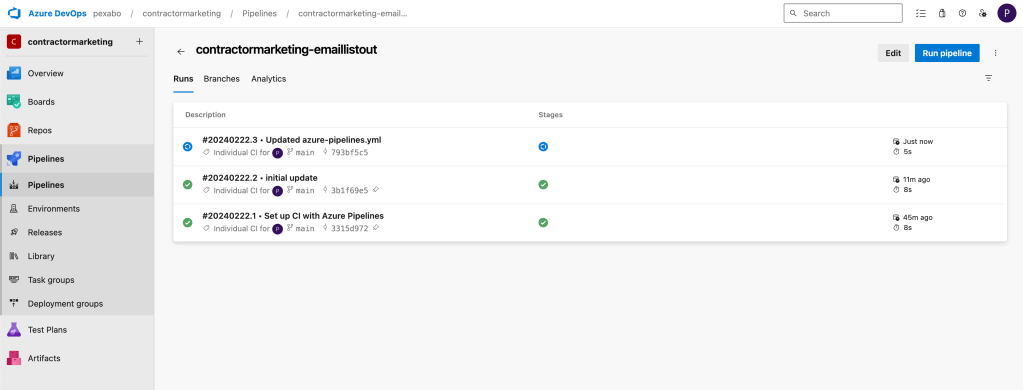Click the running status icon of run #20240222.3
This screenshot has width=1023, height=390.
[x=188, y=147]
